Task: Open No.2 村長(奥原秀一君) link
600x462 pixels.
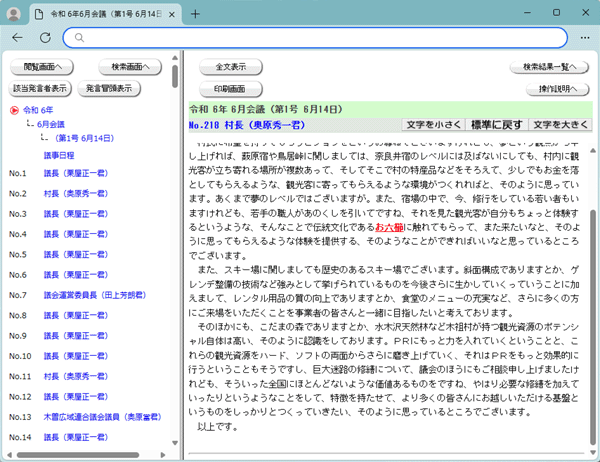Action: tap(76, 194)
